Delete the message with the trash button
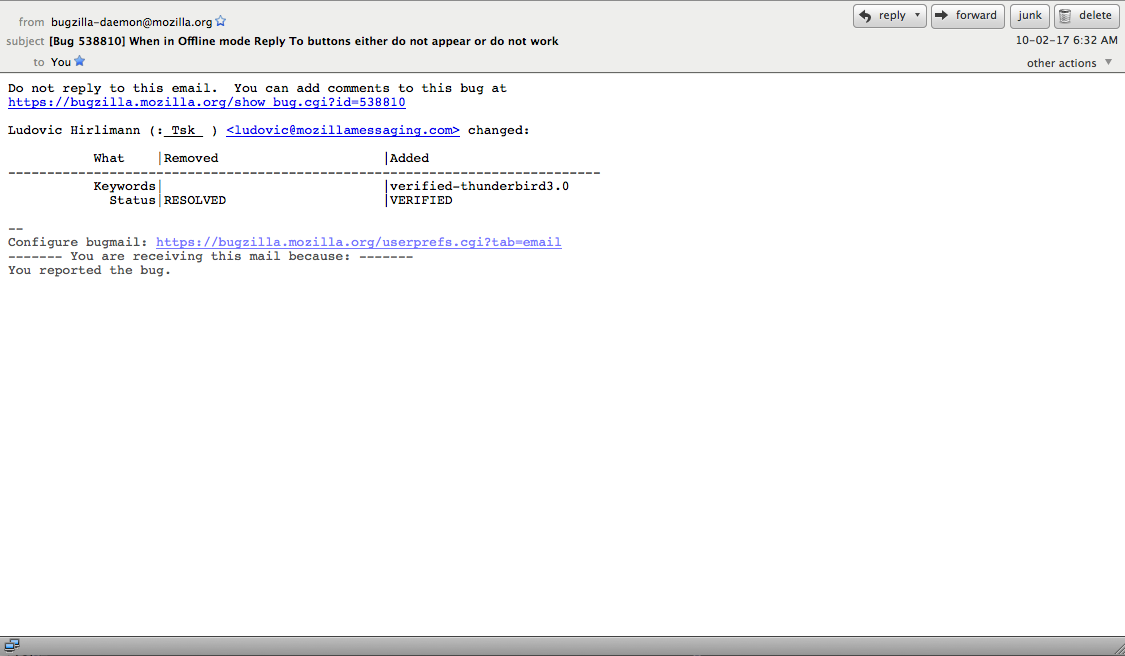 (1086, 16)
